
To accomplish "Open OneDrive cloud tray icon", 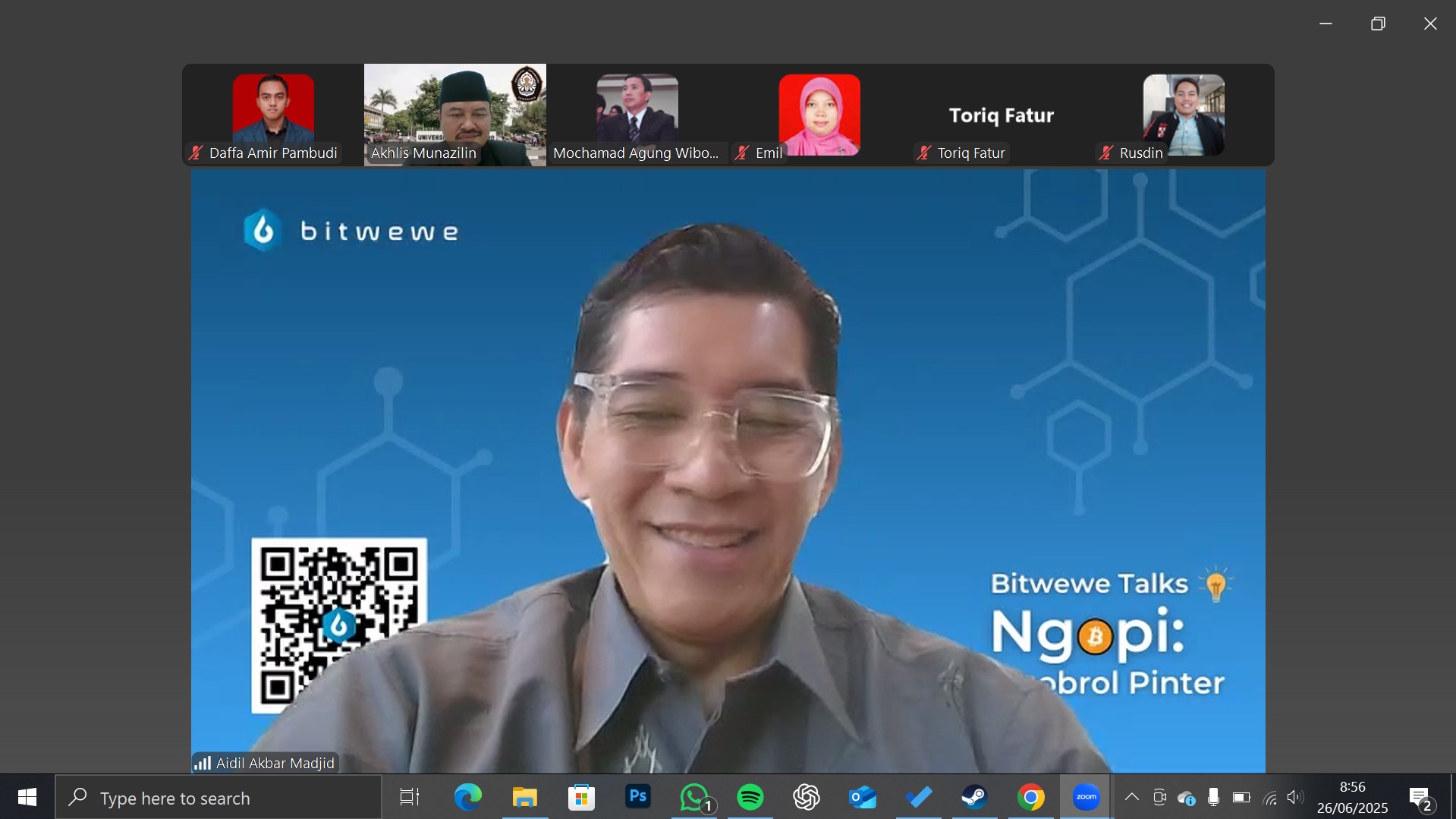I will point(1187,798).
